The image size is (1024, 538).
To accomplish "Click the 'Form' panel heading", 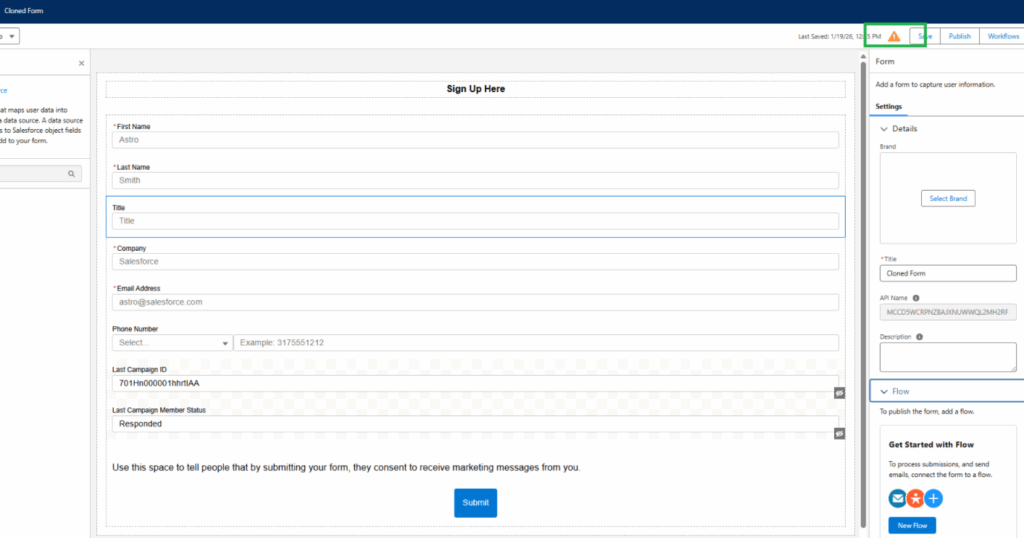I will point(885,61).
